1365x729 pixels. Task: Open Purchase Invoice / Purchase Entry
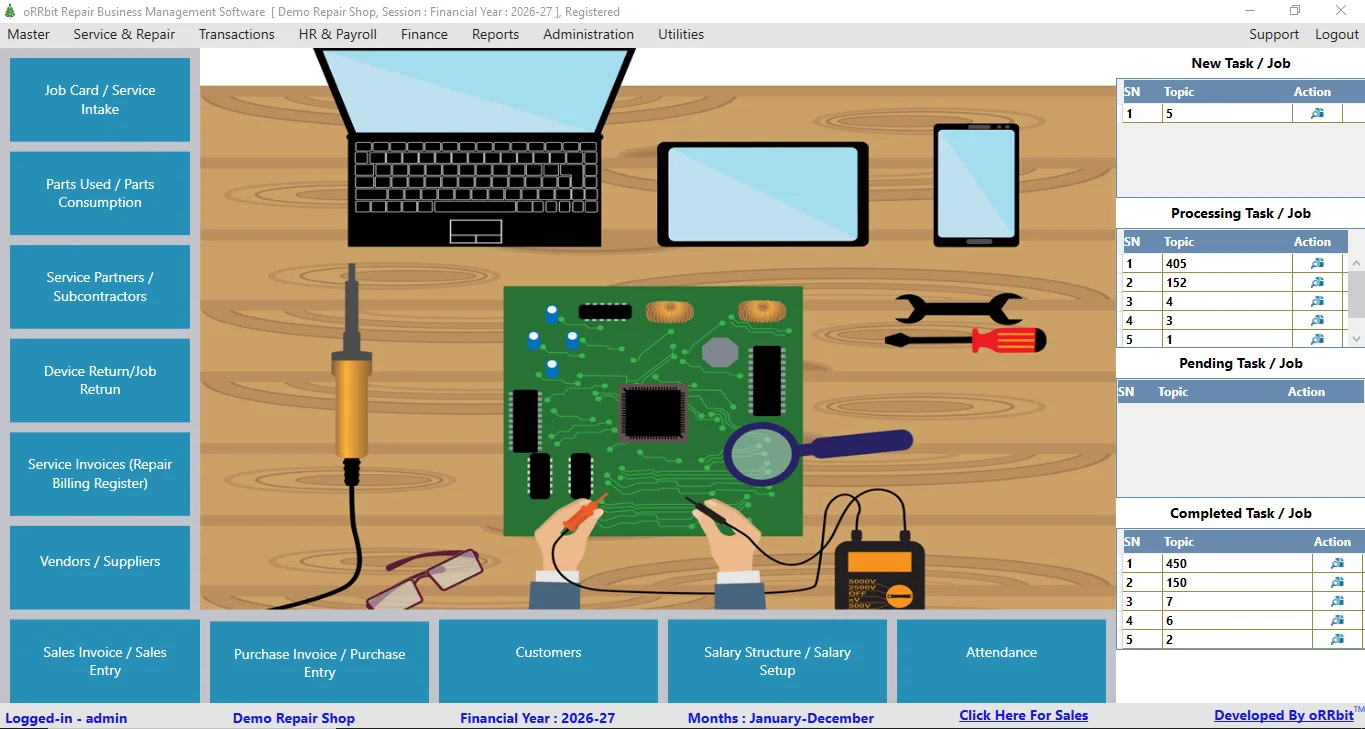click(x=320, y=663)
